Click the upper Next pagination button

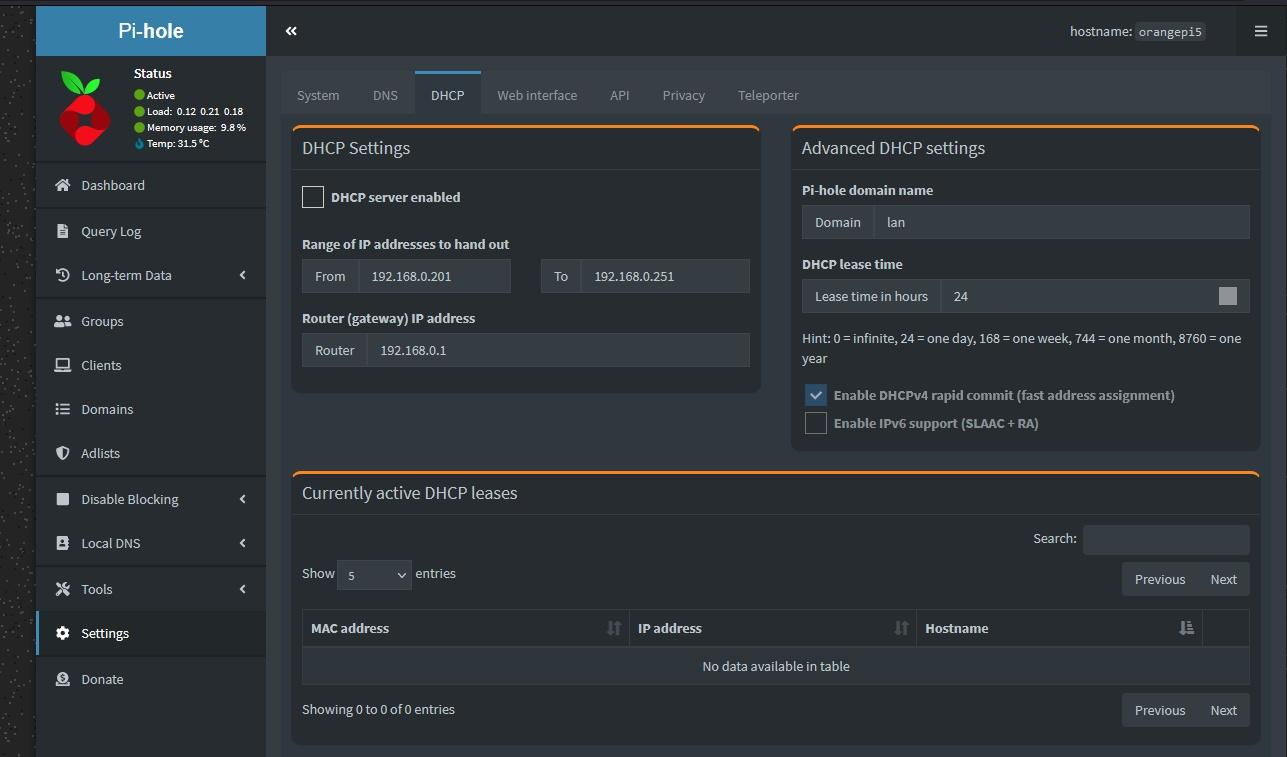(1224, 579)
